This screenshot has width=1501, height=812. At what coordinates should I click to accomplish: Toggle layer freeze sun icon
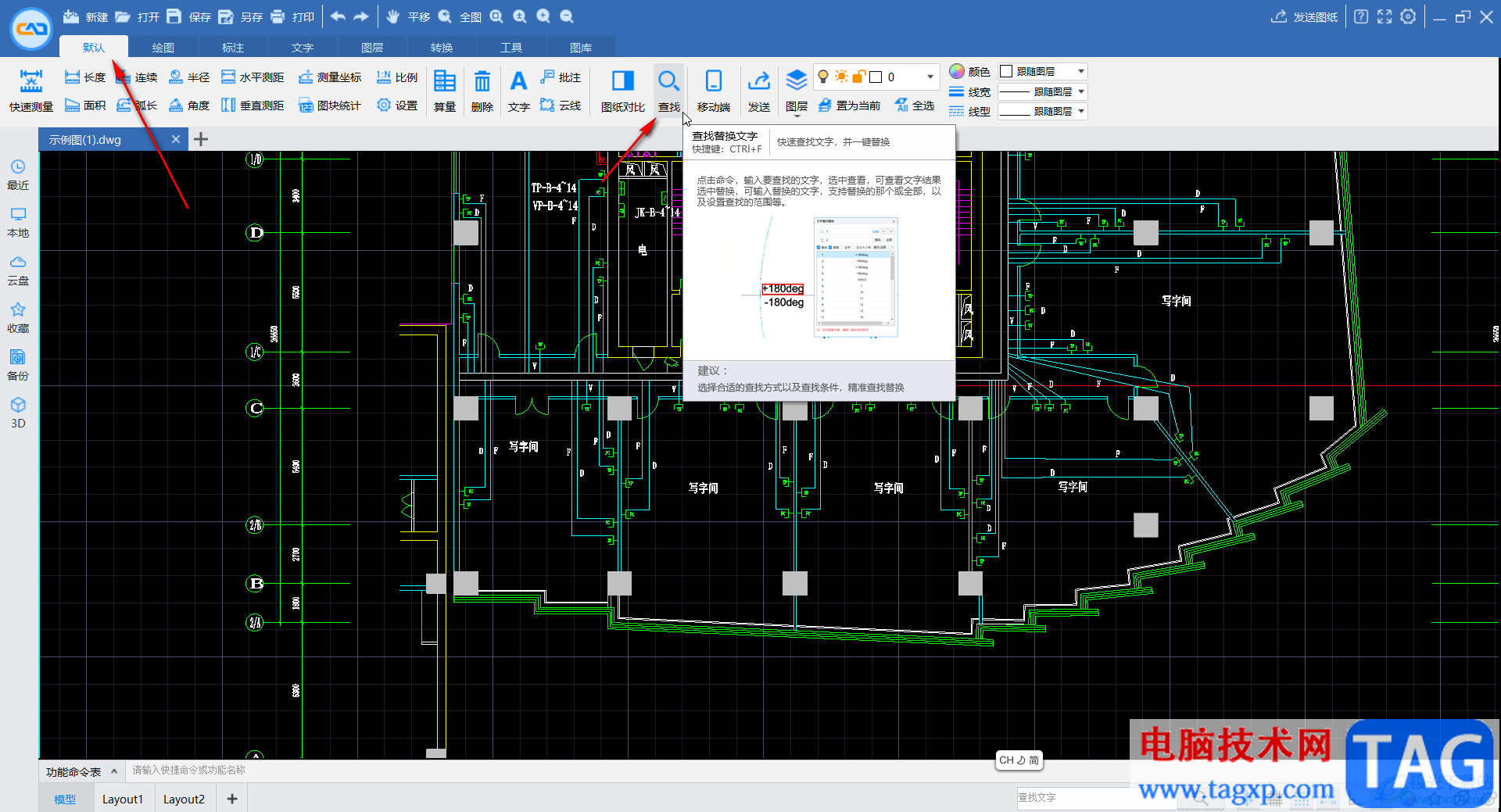841,77
